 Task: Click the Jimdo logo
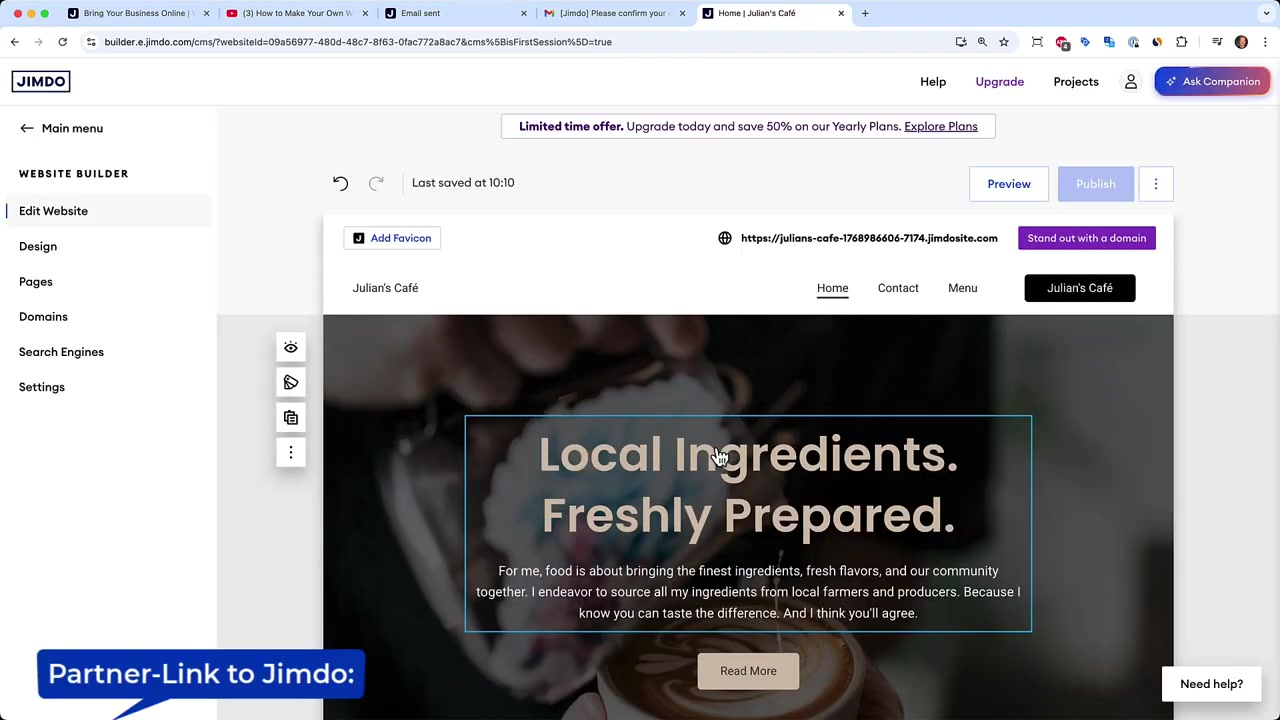(41, 81)
